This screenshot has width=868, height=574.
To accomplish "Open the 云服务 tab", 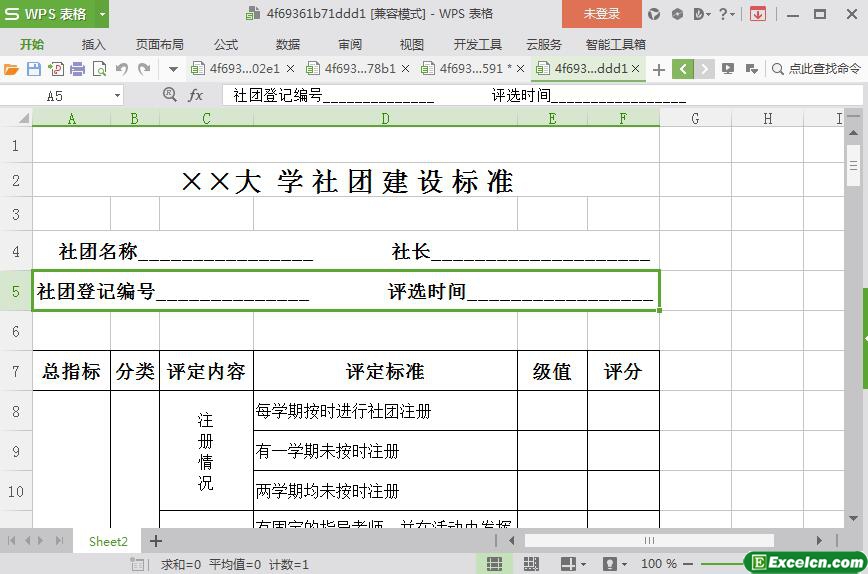I will coord(544,44).
